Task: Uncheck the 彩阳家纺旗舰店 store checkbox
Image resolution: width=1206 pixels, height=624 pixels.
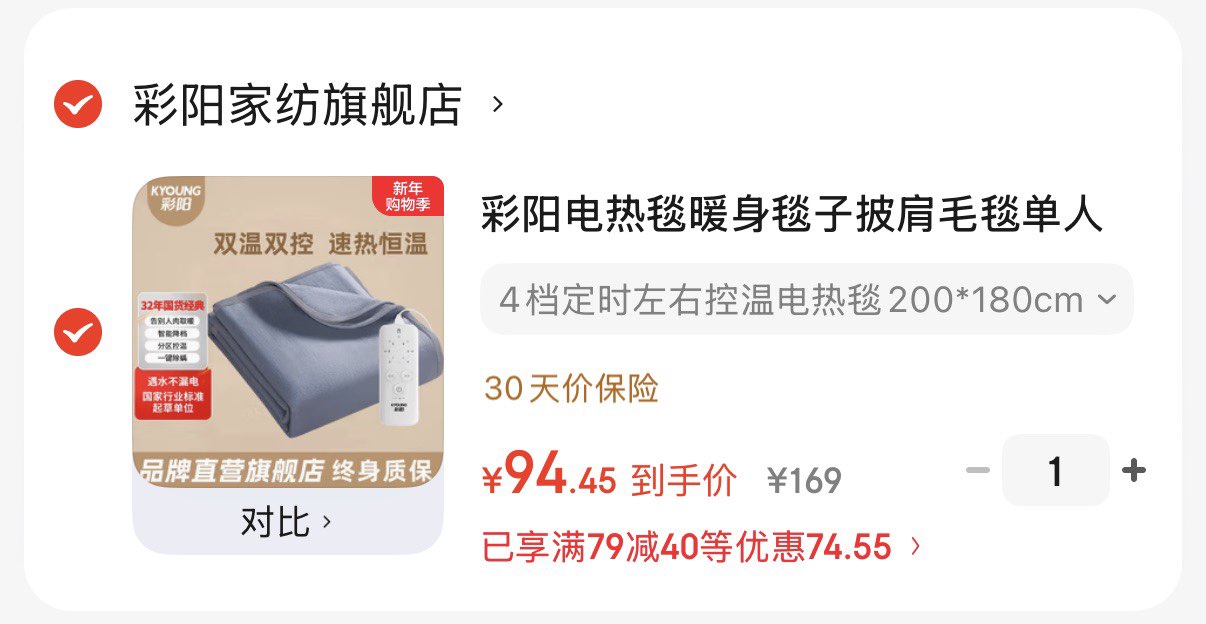Action: click(78, 103)
